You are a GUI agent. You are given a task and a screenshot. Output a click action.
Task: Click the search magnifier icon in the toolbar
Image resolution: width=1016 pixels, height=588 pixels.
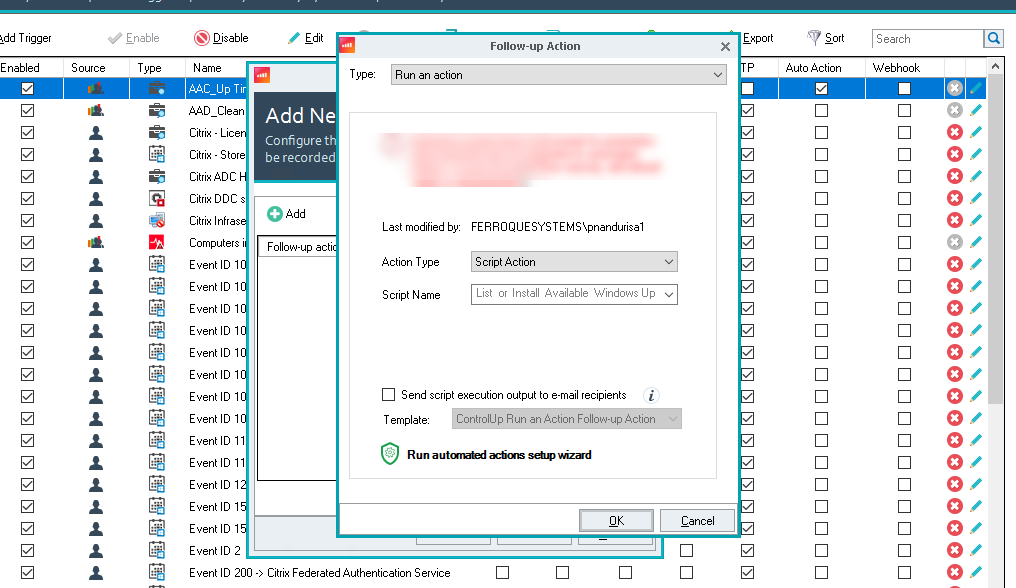tap(994, 39)
